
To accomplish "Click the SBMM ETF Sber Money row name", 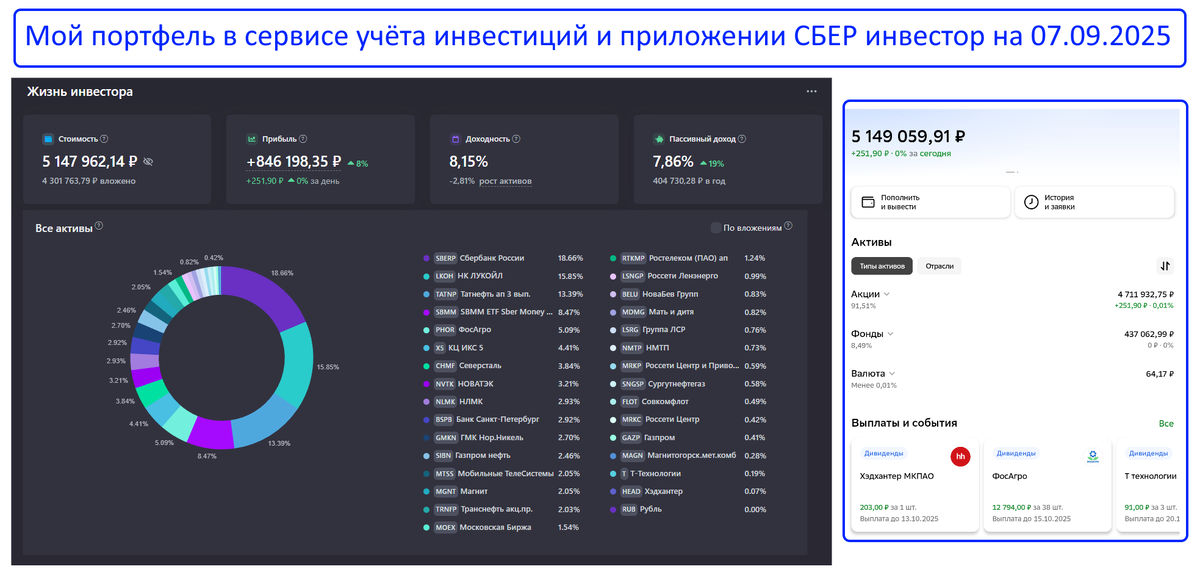I will 506,312.
